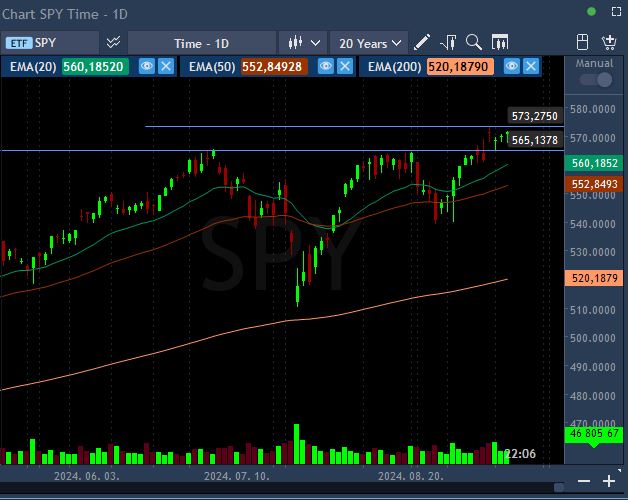Open the Time - 1D interval selector
The width and height of the screenshot is (628, 500).
(x=202, y=43)
